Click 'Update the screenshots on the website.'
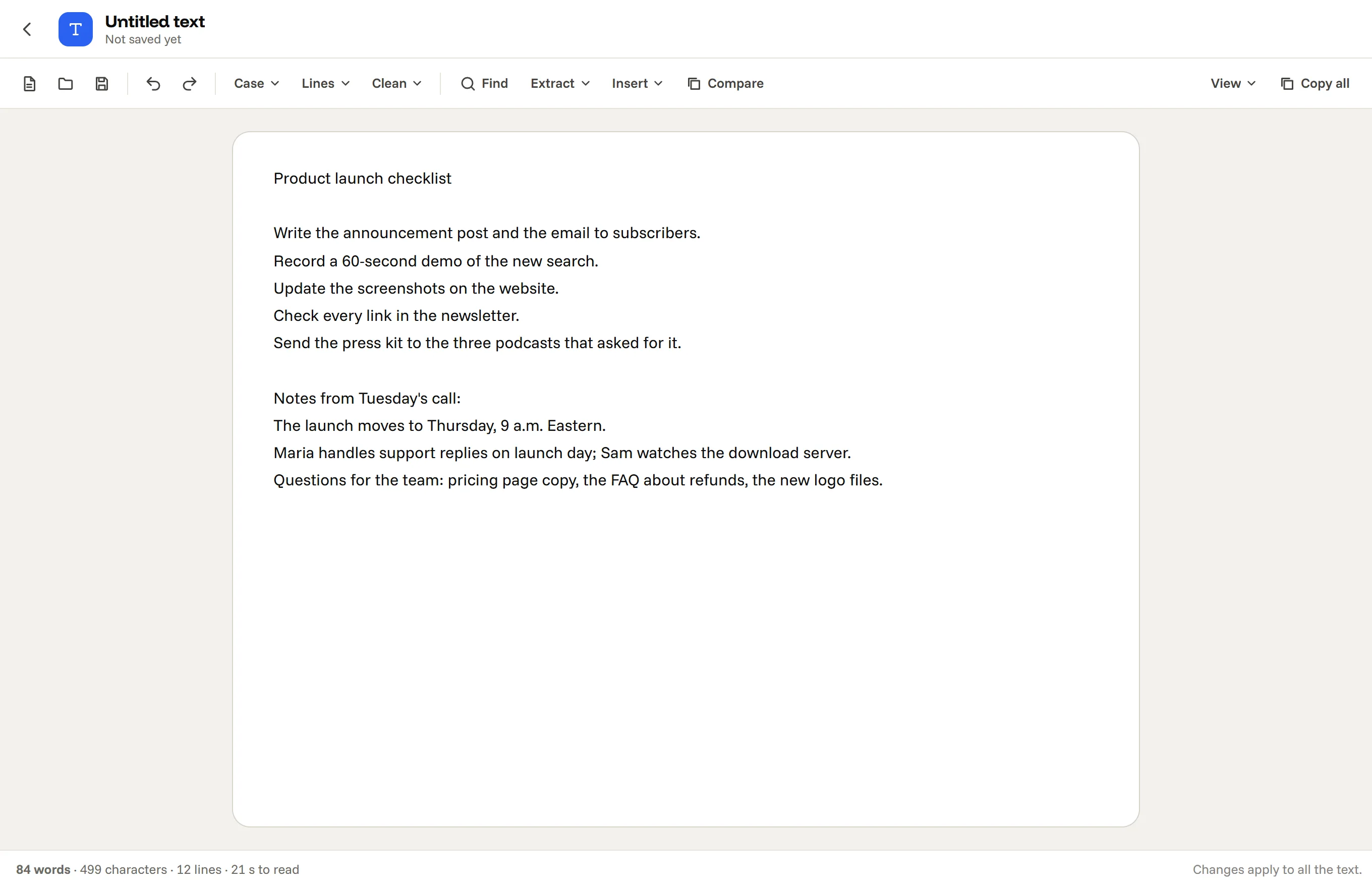Image resolution: width=1372 pixels, height=888 pixels. pos(416,288)
